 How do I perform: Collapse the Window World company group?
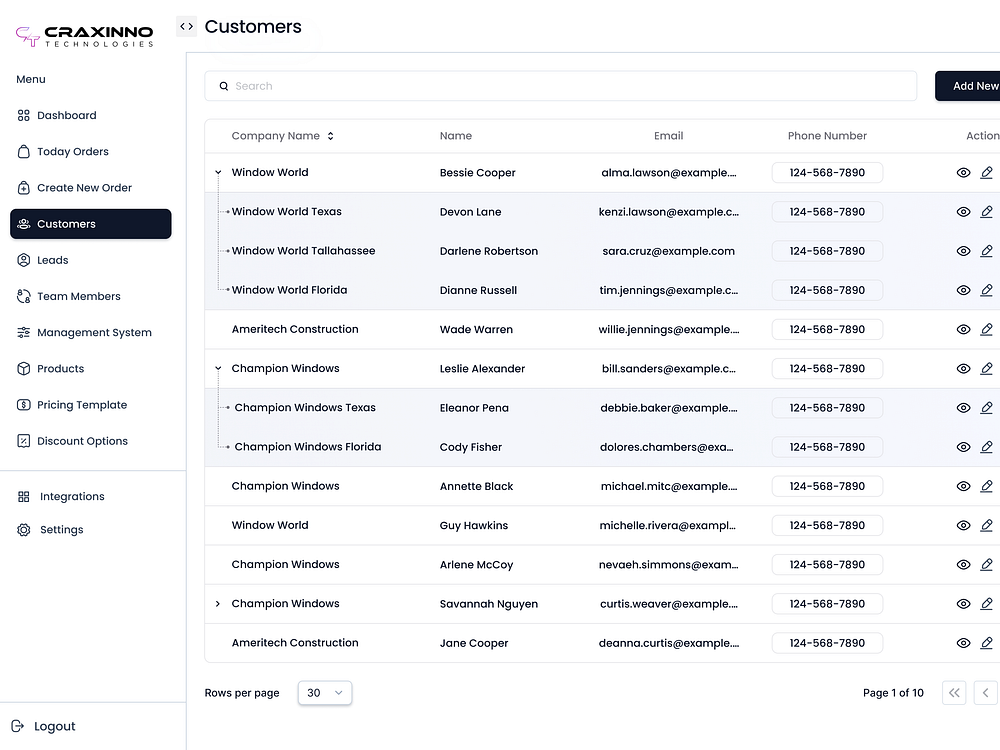point(217,172)
